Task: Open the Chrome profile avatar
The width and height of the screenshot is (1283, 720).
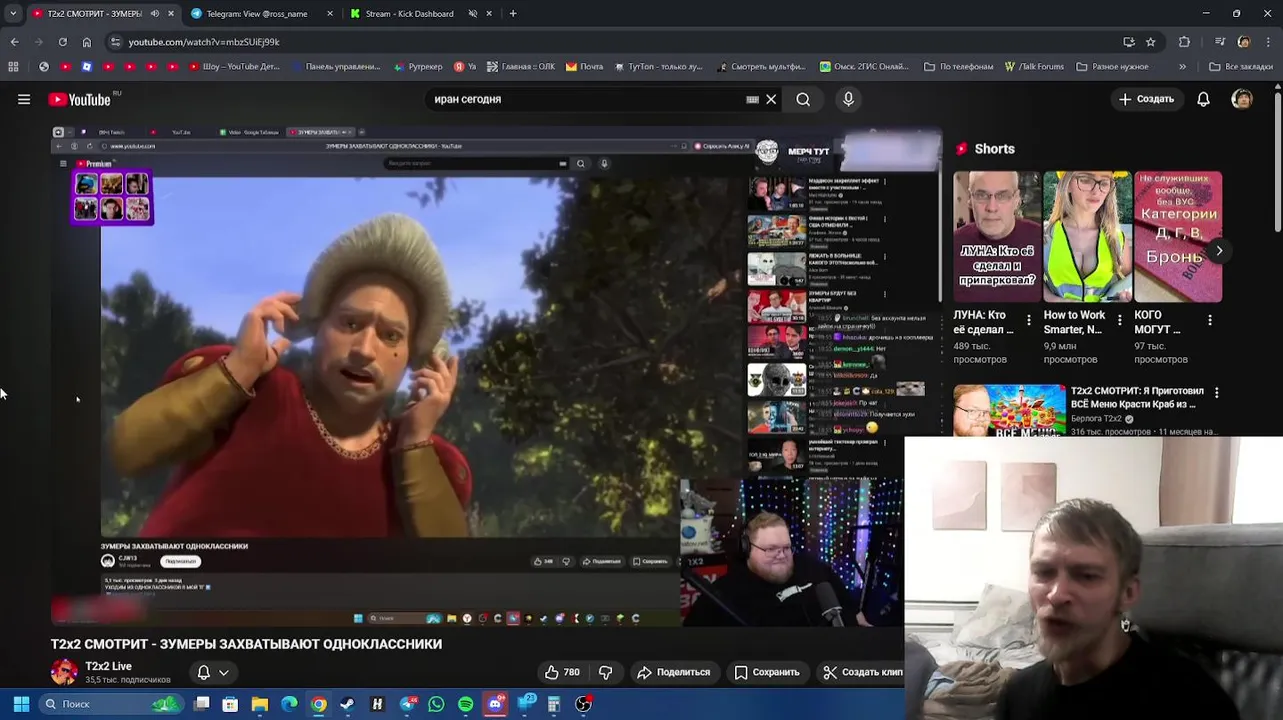Action: point(1244,42)
